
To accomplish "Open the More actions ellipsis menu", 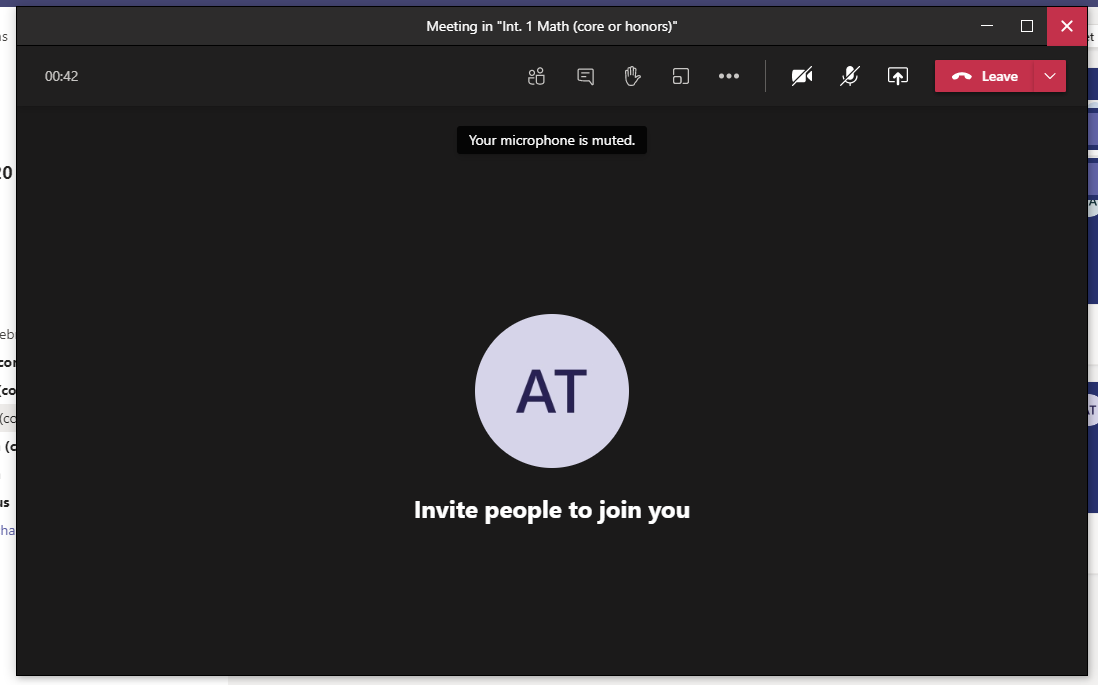I will (729, 77).
